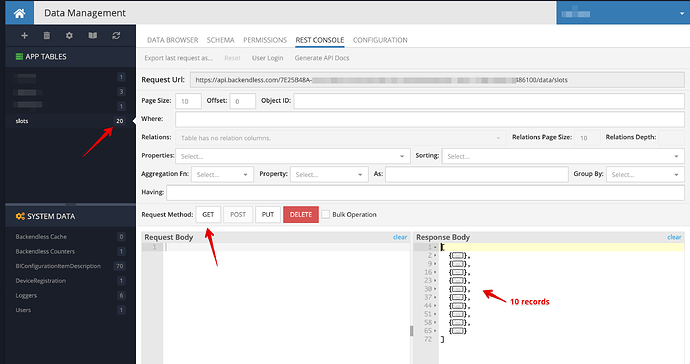
Task: Open the Backendless Cache table
Action: click(x=41, y=237)
